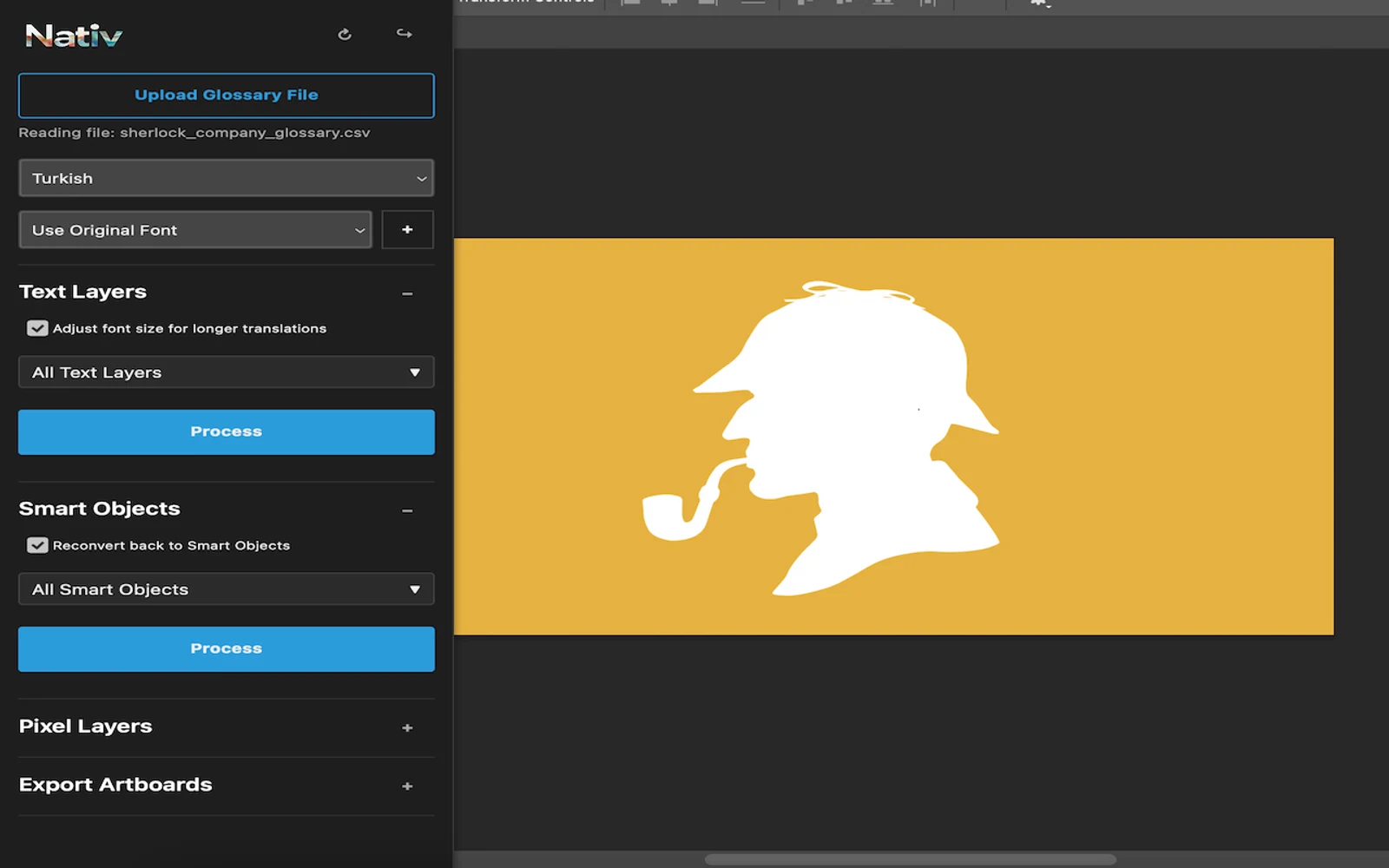The image size is (1389, 868).
Task: Open the All Text Layers dropdown
Action: tap(227, 372)
